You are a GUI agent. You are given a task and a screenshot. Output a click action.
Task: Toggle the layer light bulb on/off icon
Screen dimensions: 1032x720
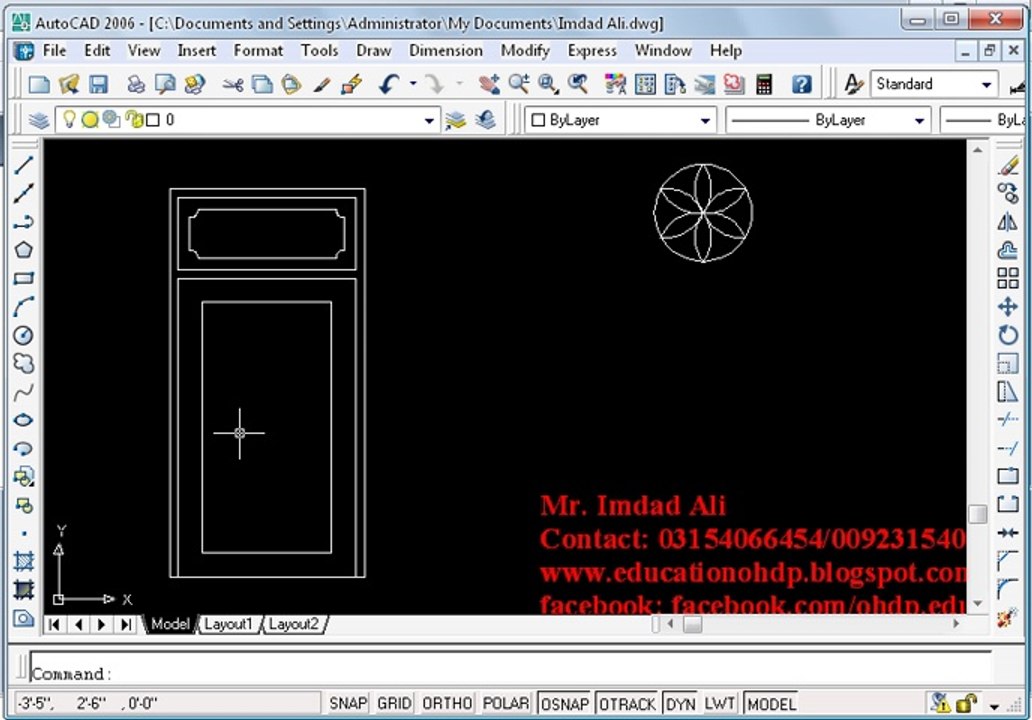coord(68,119)
